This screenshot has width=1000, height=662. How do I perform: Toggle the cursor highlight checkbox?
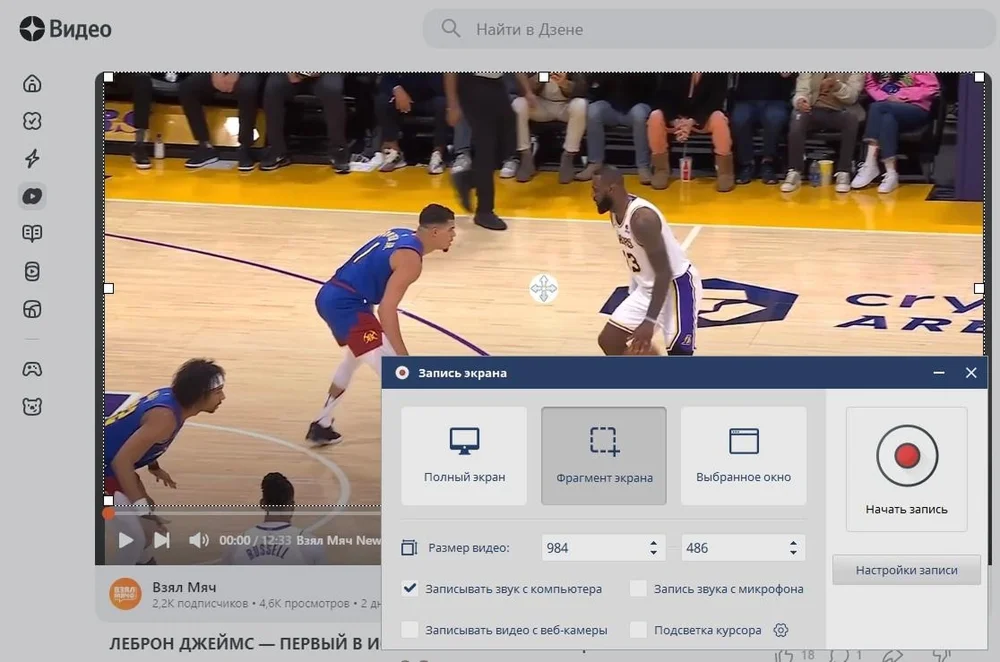(639, 630)
